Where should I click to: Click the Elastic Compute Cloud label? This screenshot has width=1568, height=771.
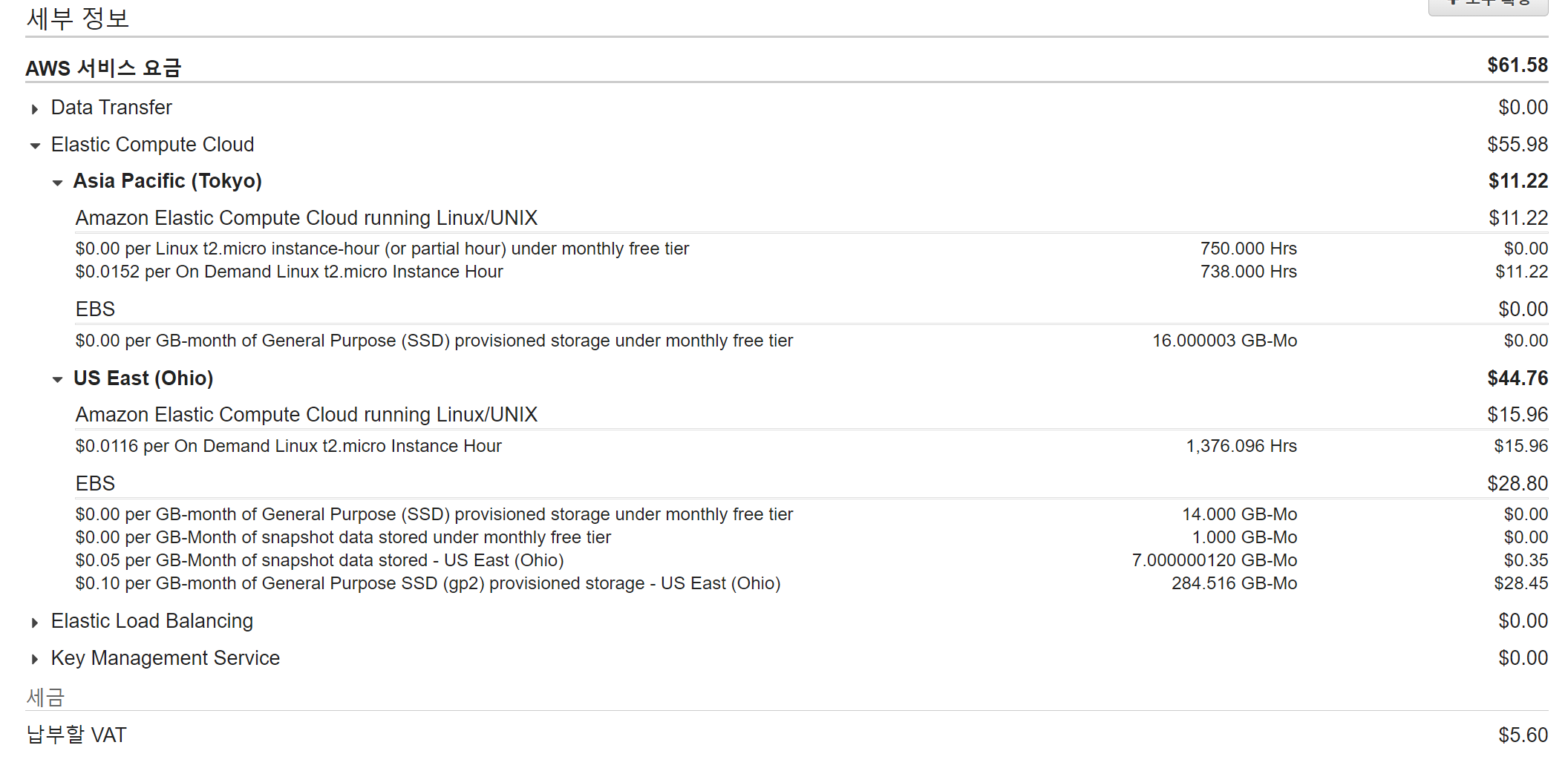point(152,145)
